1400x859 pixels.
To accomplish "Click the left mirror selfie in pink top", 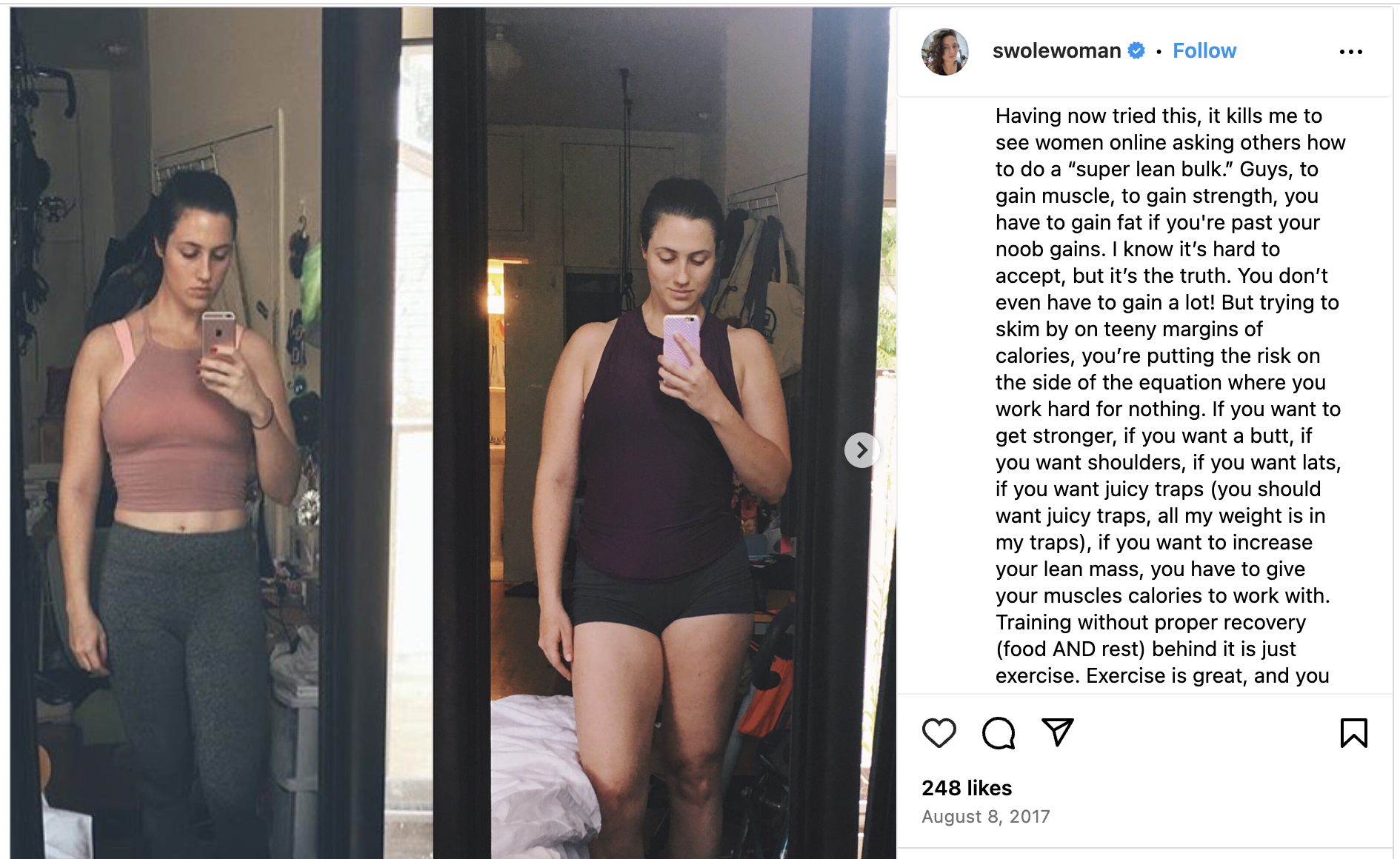I will tap(222, 433).
